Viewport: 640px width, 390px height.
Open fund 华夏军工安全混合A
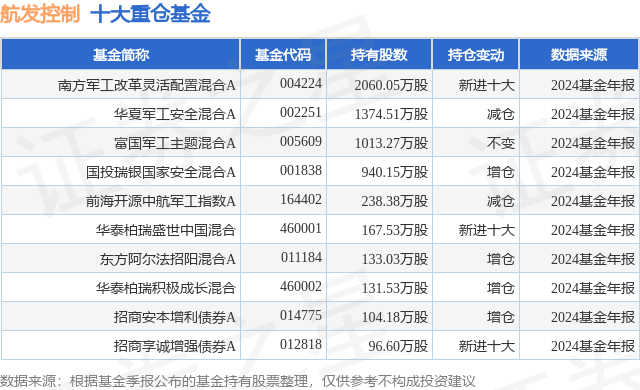click(175, 114)
